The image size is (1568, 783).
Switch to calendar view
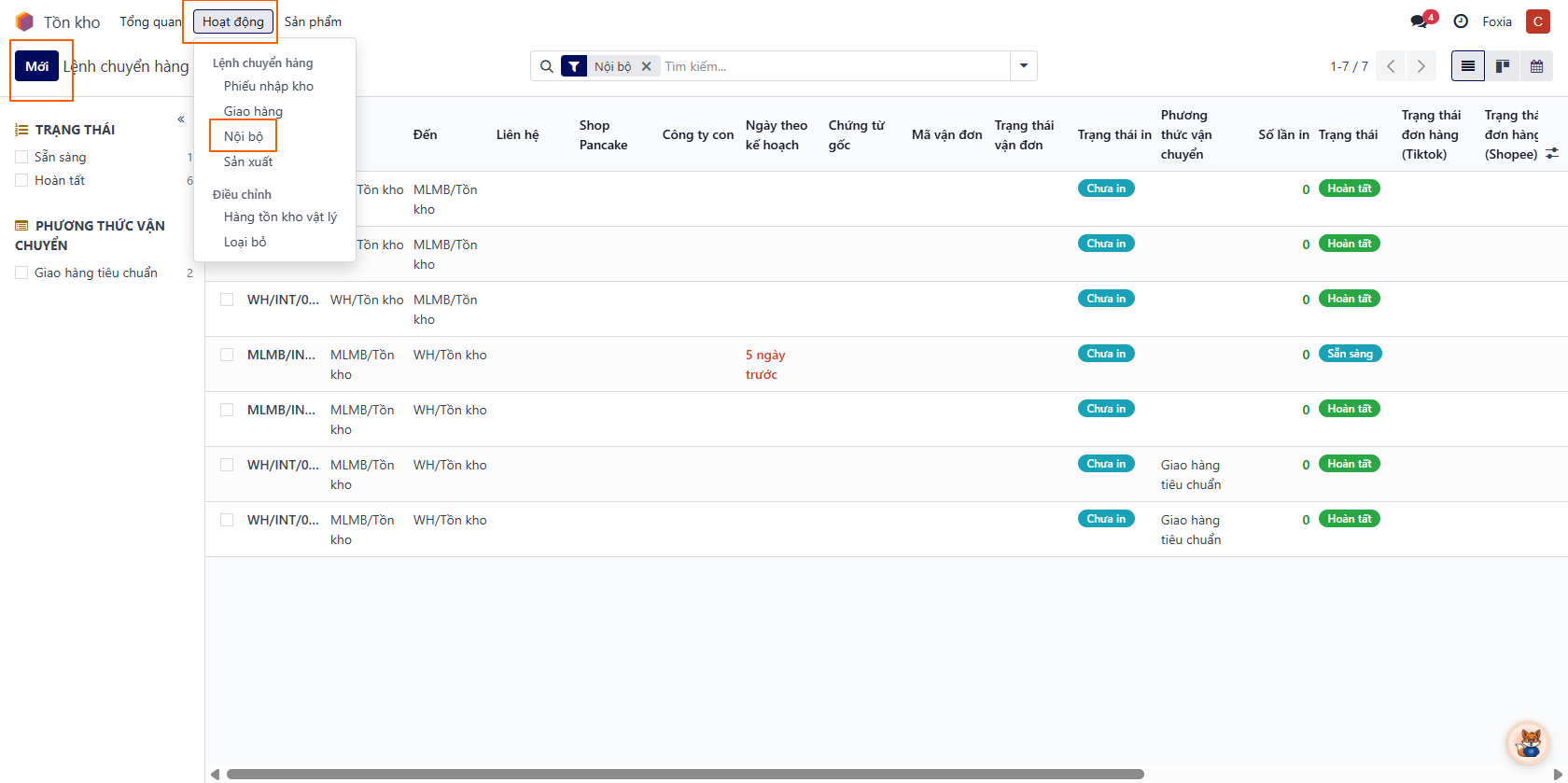[x=1536, y=66]
